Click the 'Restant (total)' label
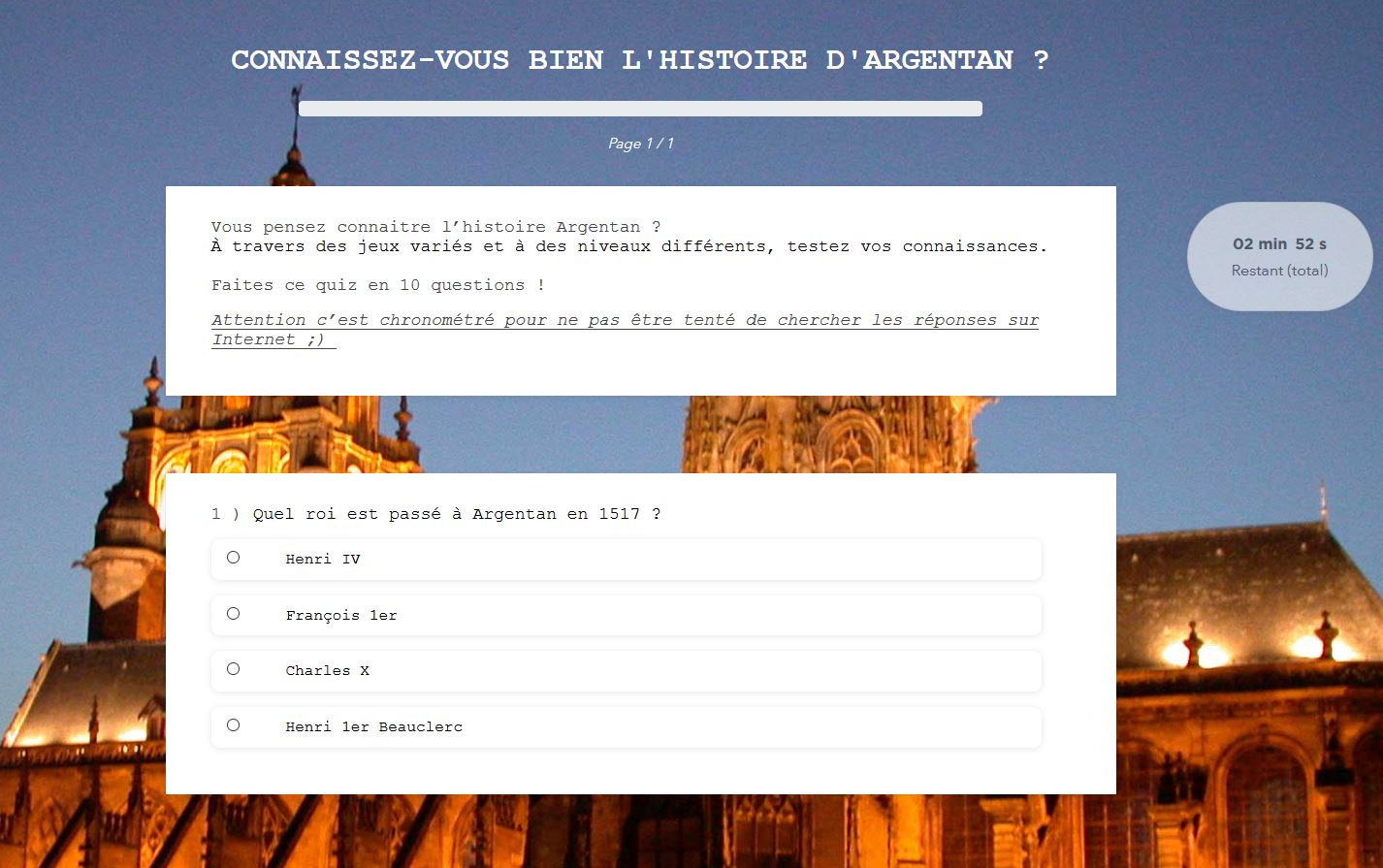 (x=1279, y=271)
